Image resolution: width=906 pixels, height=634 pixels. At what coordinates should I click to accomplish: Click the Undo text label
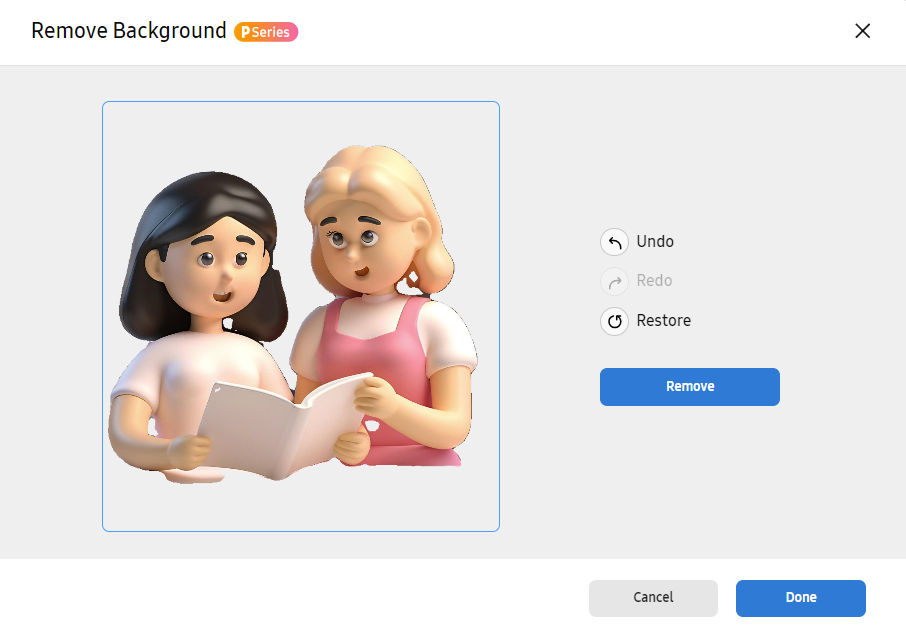click(x=655, y=242)
